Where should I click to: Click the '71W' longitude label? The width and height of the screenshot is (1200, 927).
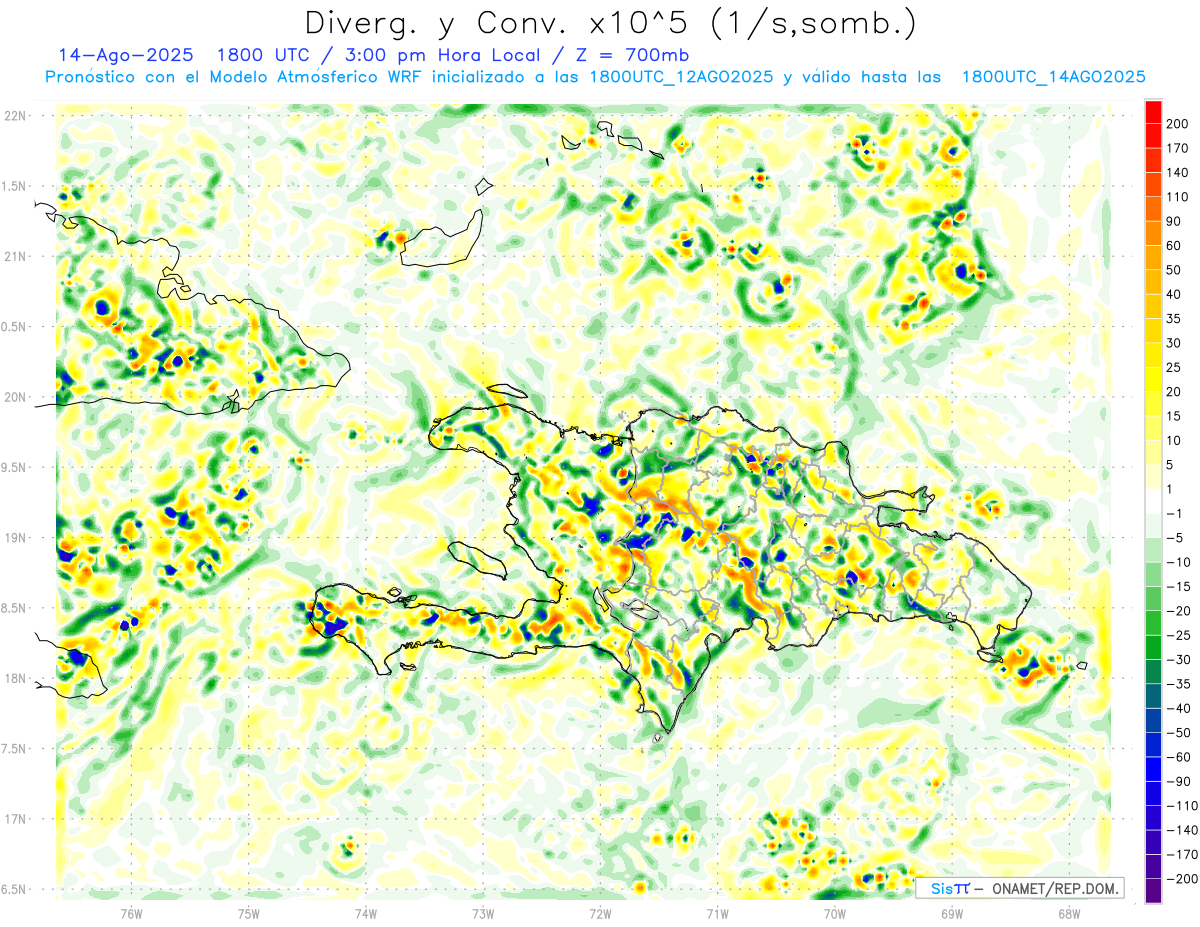(717, 914)
